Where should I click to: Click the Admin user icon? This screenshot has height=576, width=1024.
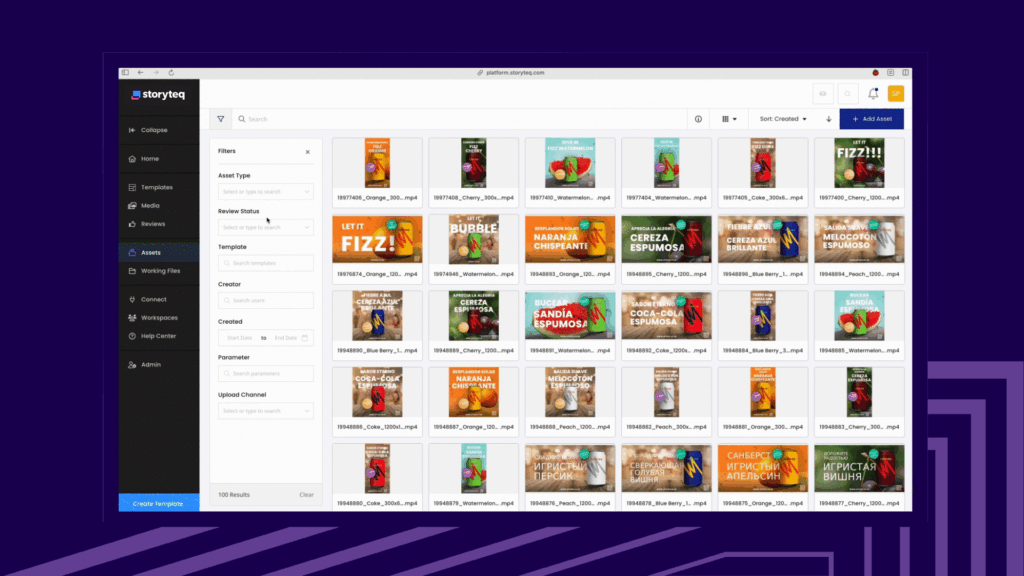132,365
